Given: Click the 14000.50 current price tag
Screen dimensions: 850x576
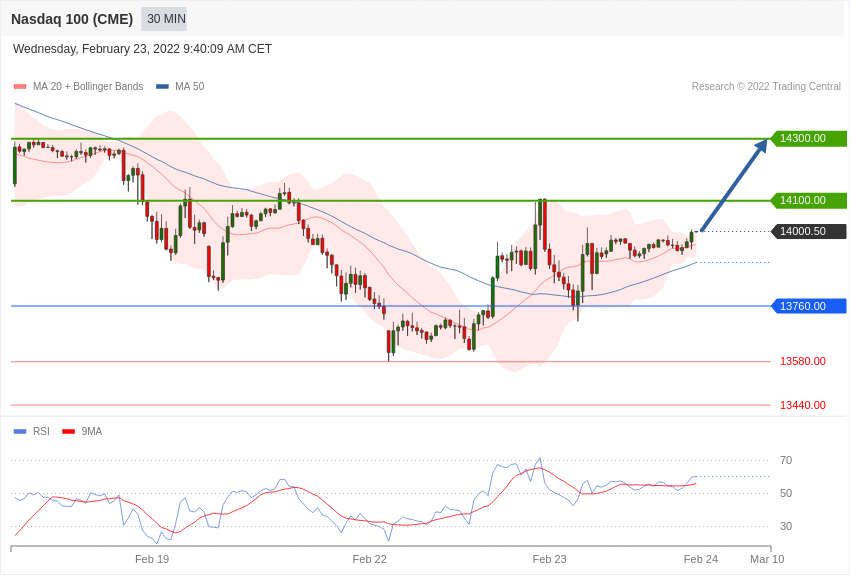Looking at the screenshot, I should click(808, 231).
